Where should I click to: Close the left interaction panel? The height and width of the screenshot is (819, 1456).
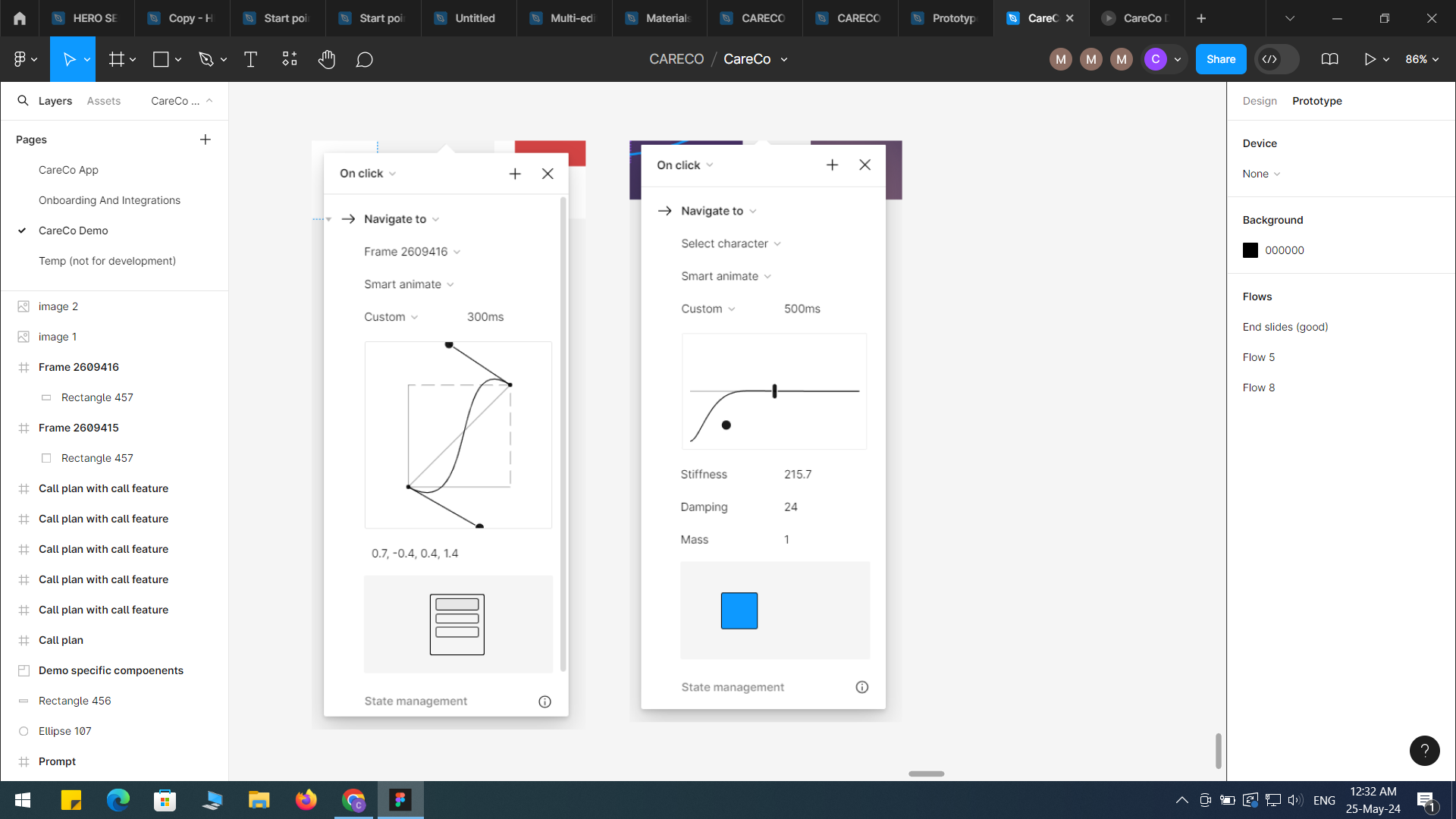(548, 174)
